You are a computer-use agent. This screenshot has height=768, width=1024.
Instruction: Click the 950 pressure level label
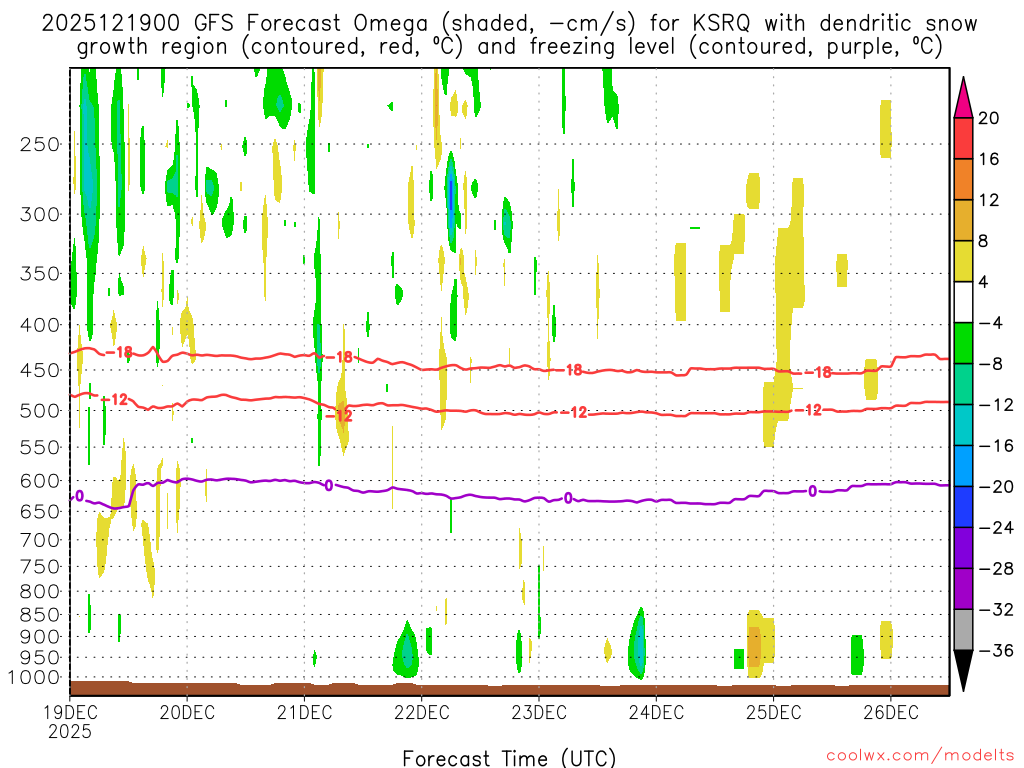coord(40,658)
